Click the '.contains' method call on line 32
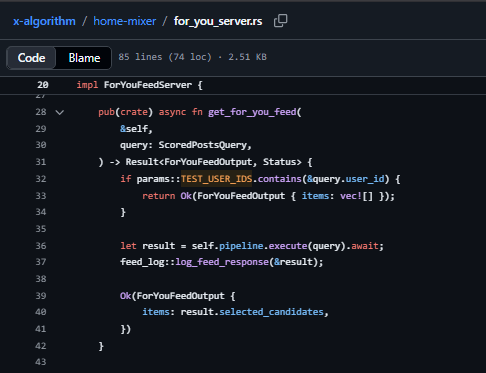This screenshot has width=486, height=373. pyautogui.click(x=277, y=179)
